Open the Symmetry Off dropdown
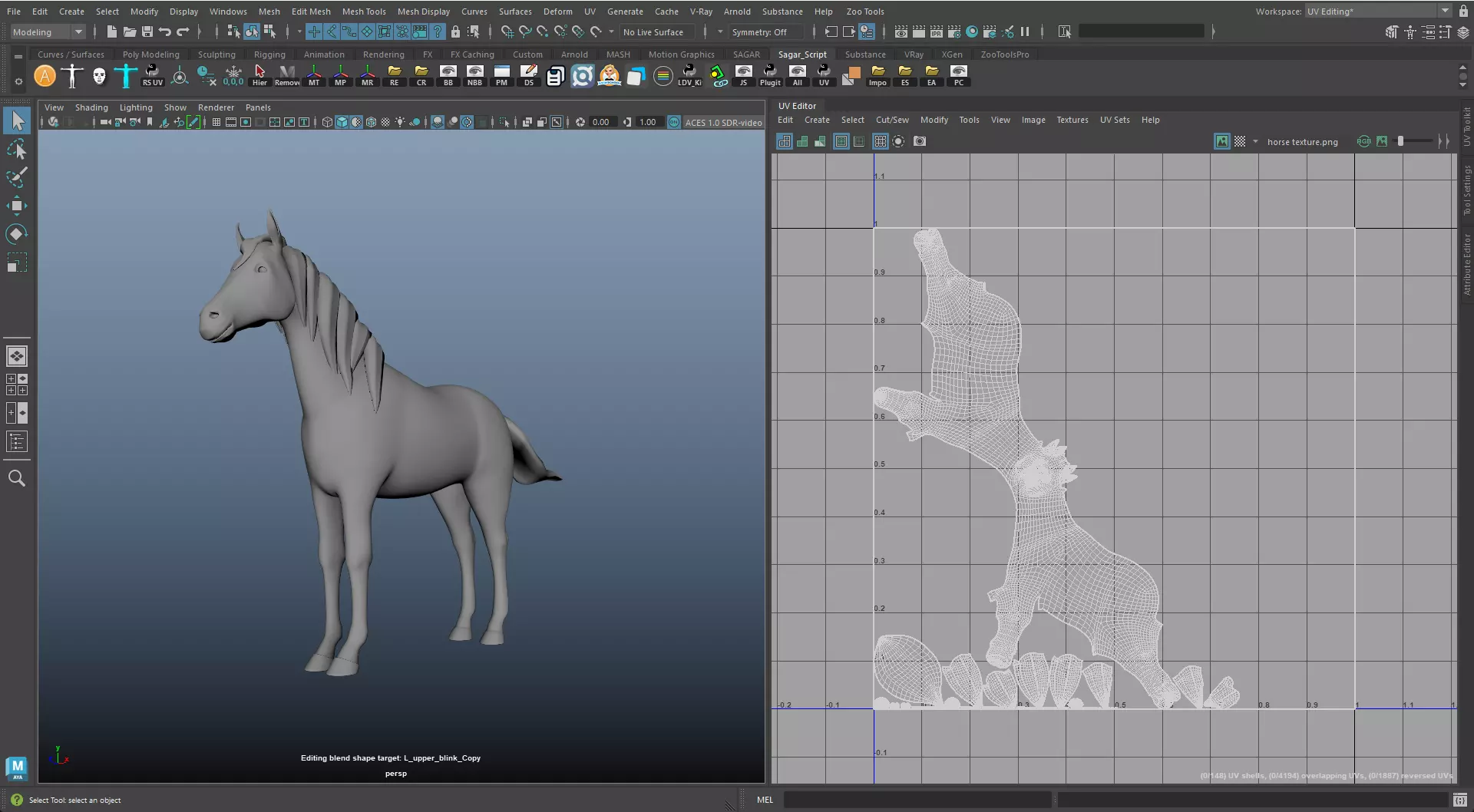 coord(766,31)
